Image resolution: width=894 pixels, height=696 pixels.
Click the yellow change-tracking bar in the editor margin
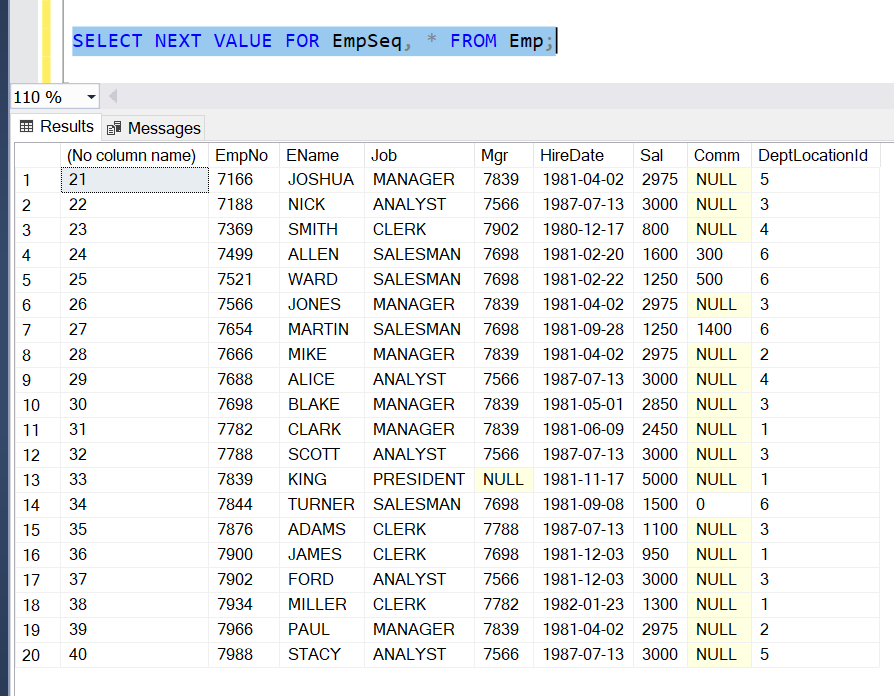pos(46,40)
